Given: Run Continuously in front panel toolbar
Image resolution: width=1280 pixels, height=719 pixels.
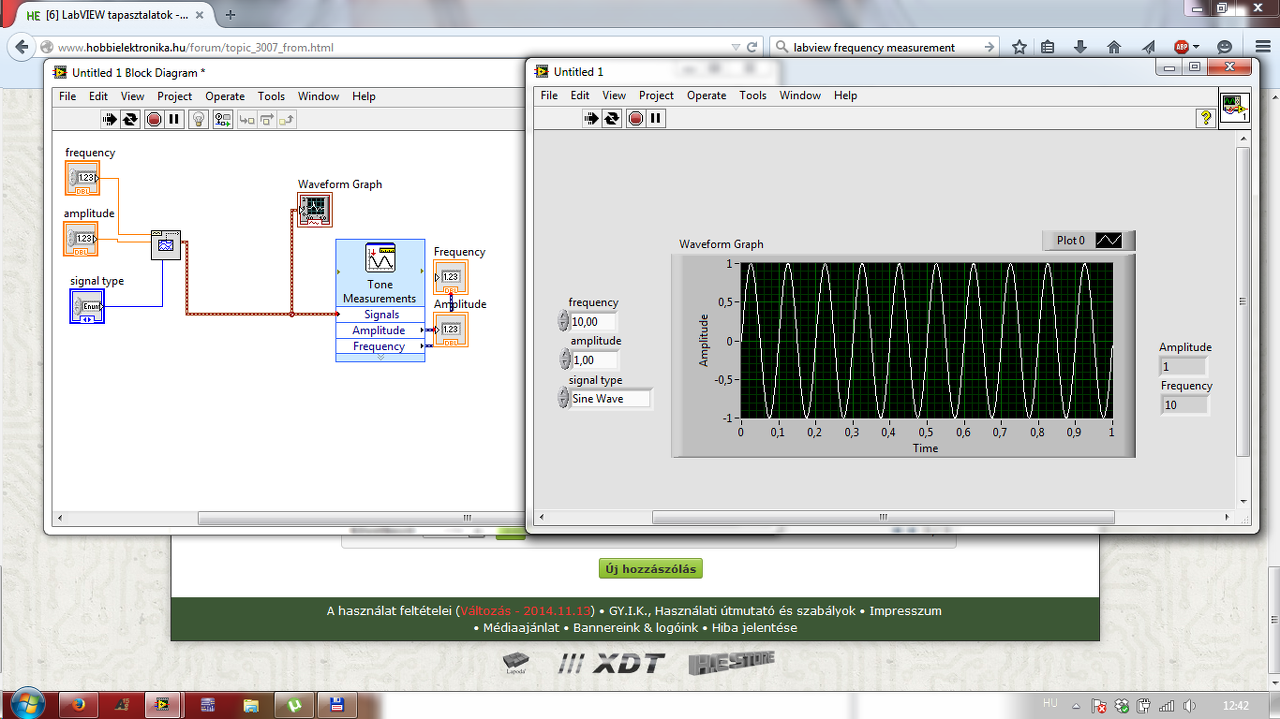Looking at the screenshot, I should [x=612, y=118].
